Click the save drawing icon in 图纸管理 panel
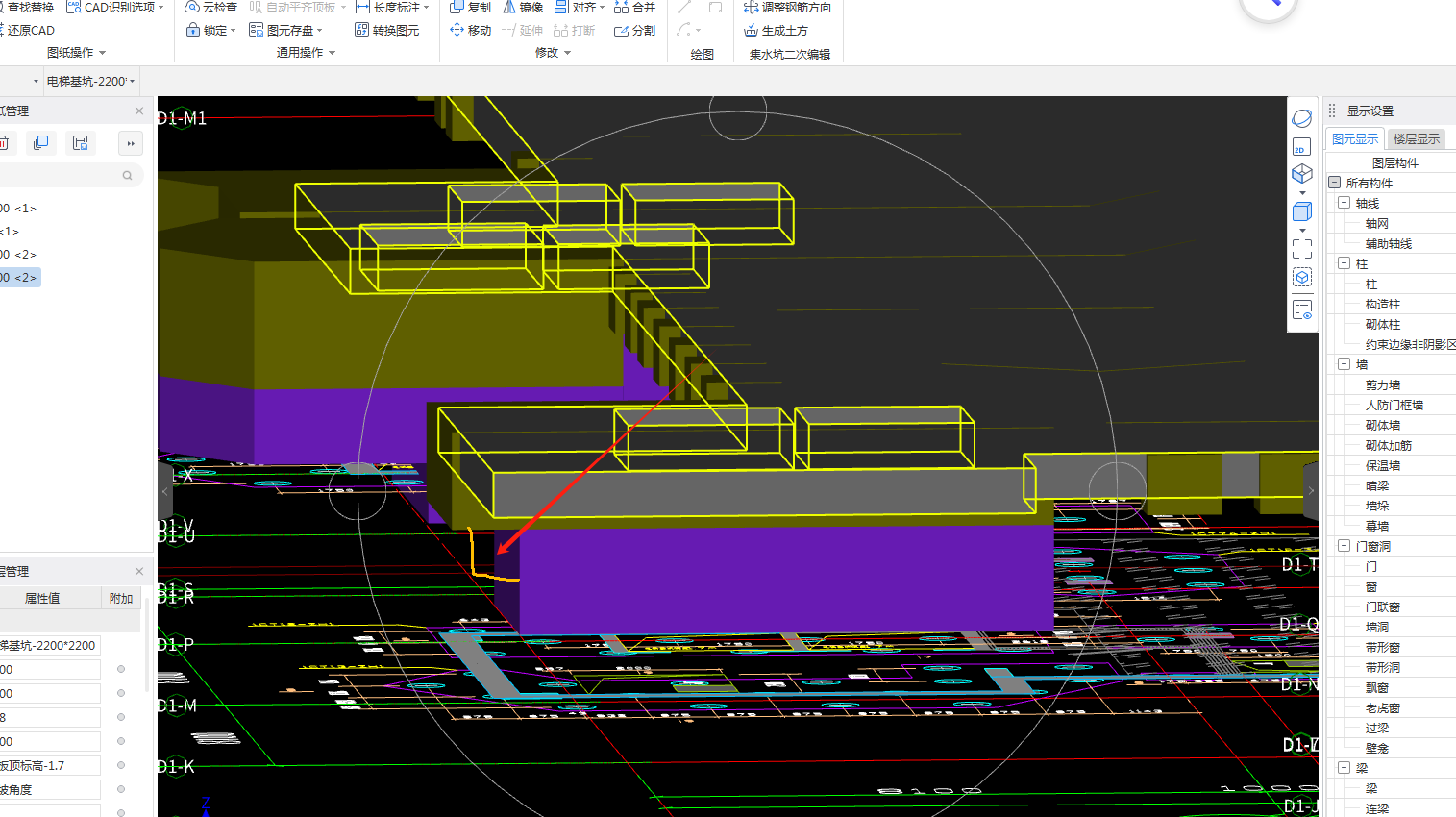Screen dimensions: 1456x817 pyautogui.click(x=81, y=143)
